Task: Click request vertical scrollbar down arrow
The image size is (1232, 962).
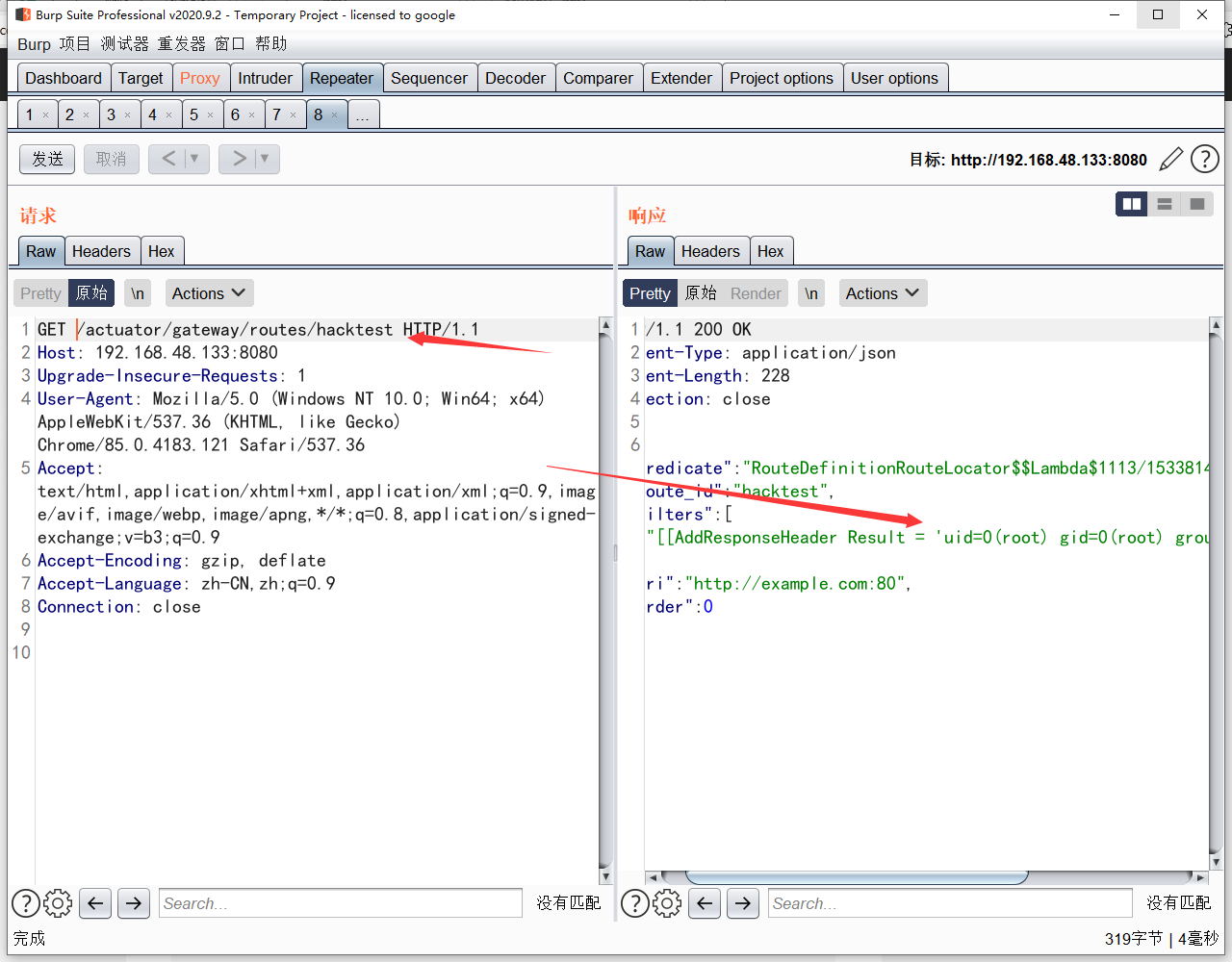Action: [605, 876]
